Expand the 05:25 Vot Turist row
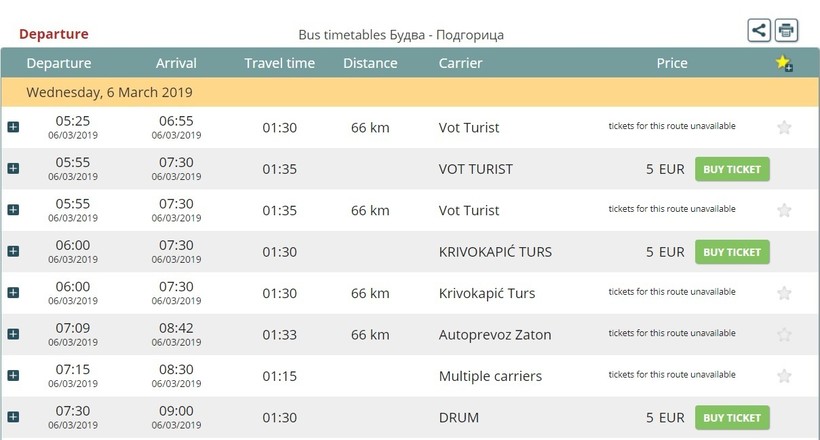This screenshot has height=440, width=820. click(13, 127)
